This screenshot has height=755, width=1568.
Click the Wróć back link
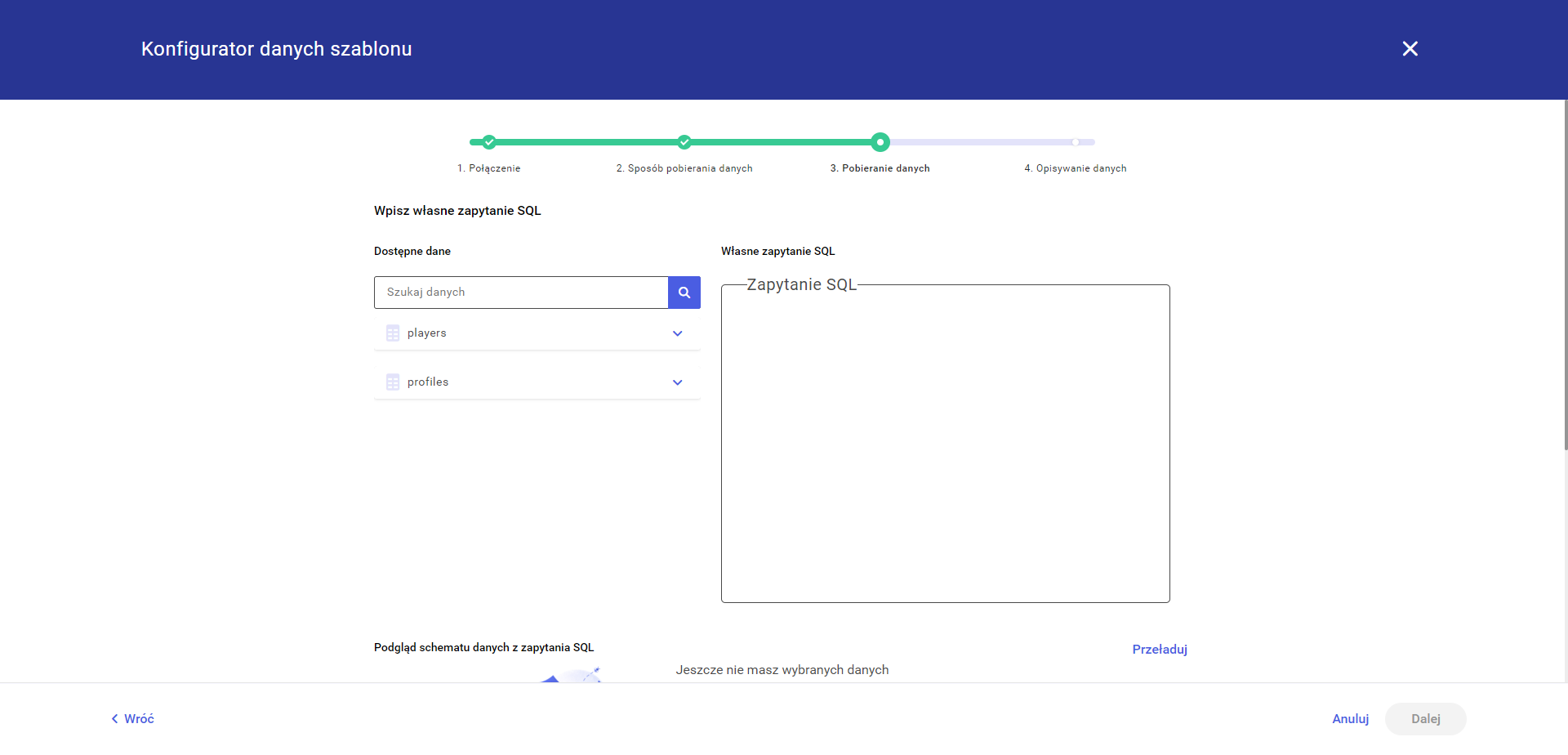pos(132,719)
